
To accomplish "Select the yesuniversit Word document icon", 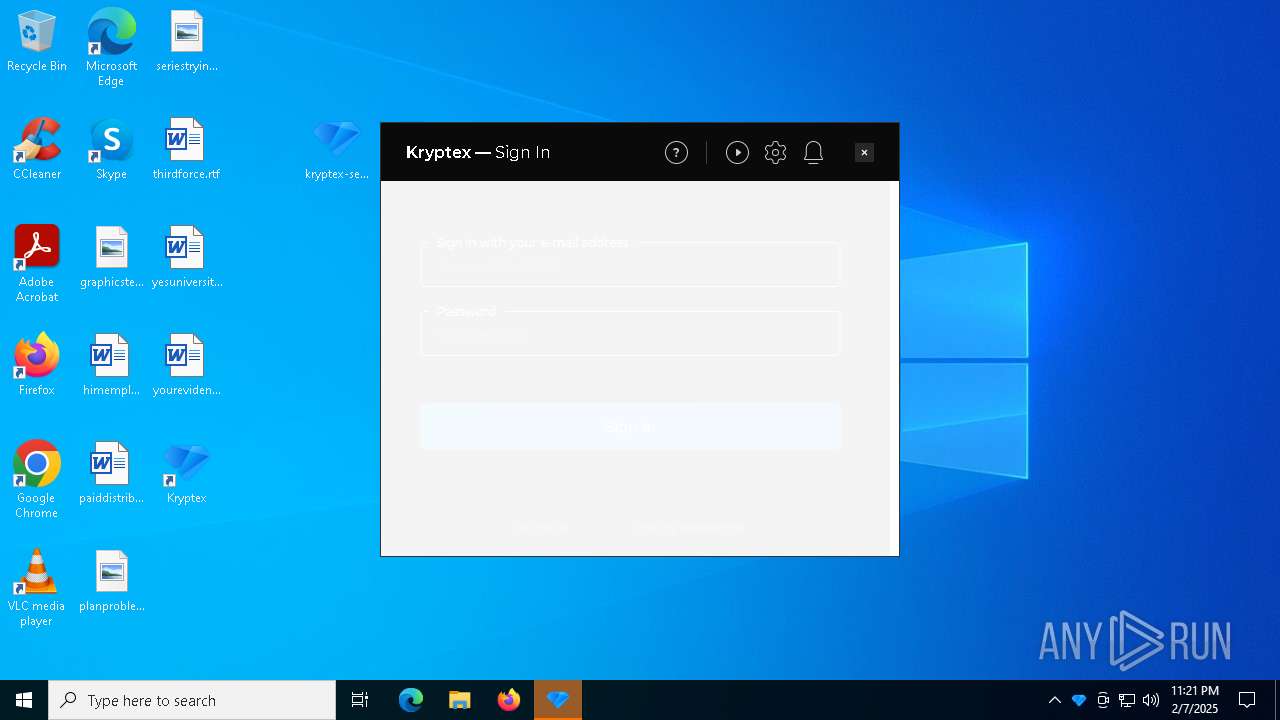I will (x=187, y=258).
